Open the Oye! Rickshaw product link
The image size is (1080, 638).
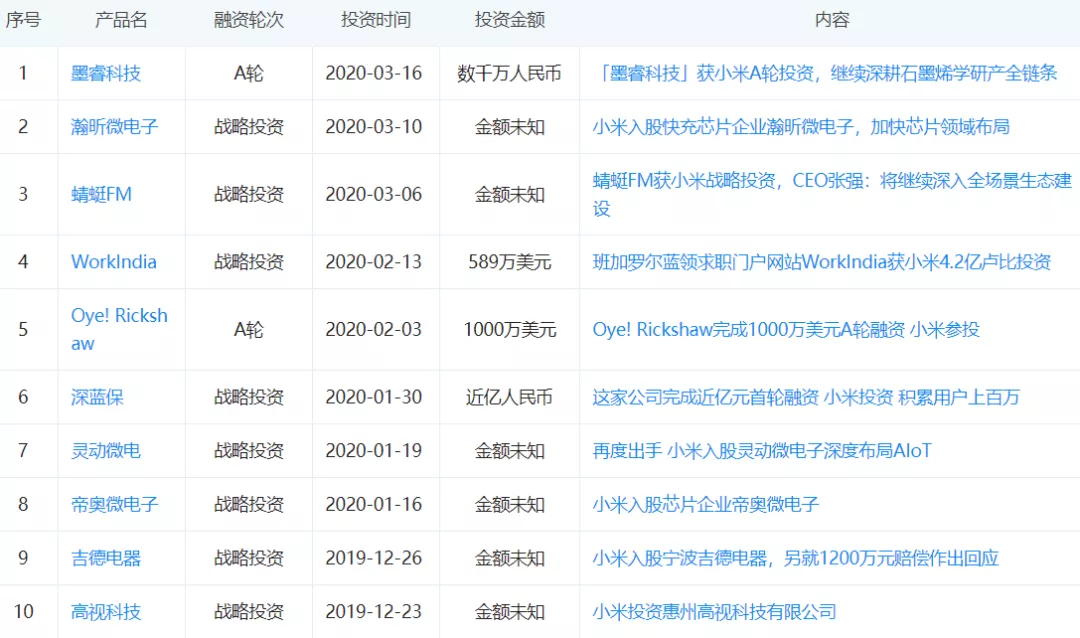point(119,329)
